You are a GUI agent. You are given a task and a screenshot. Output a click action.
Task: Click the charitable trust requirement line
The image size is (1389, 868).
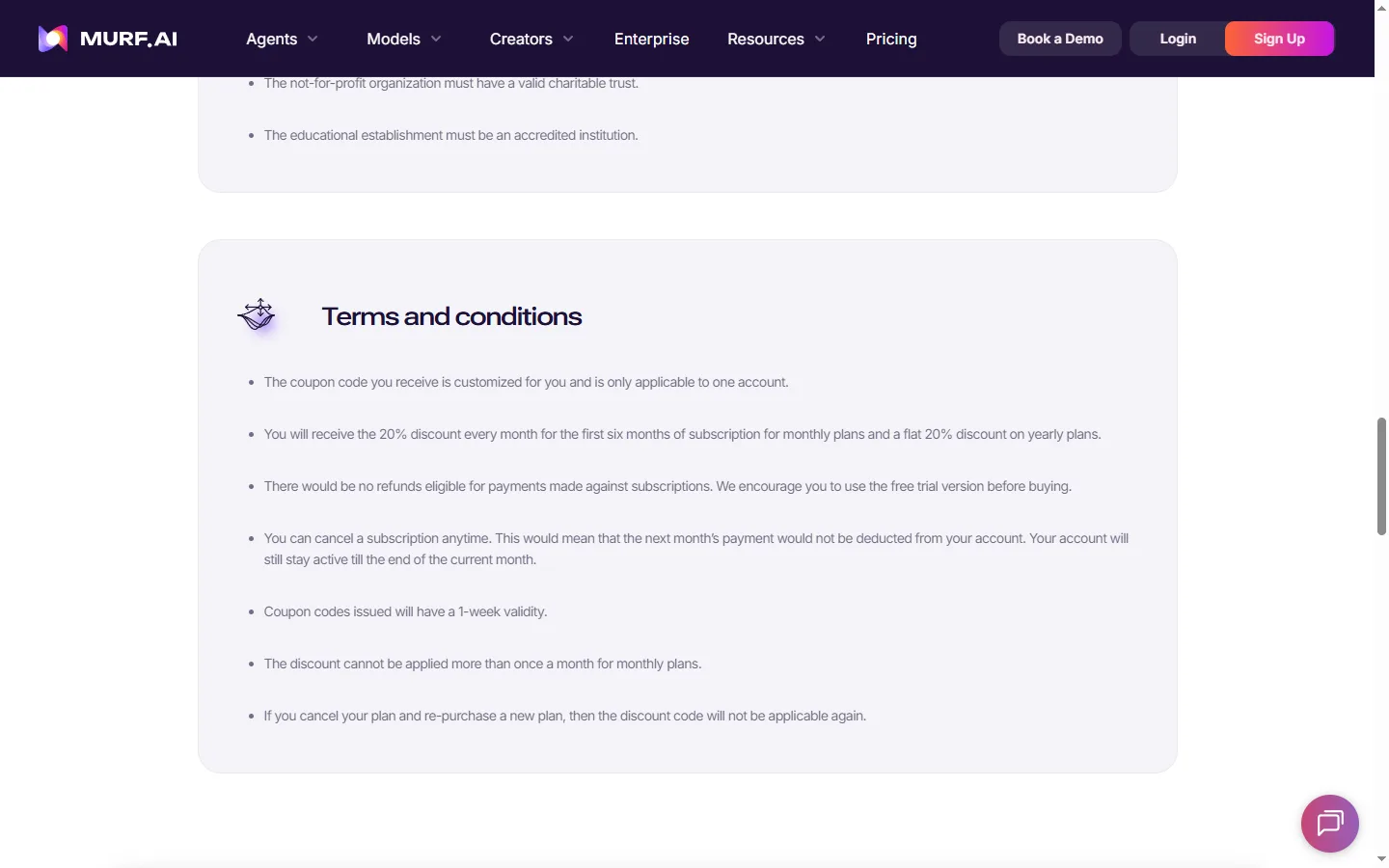(x=451, y=84)
